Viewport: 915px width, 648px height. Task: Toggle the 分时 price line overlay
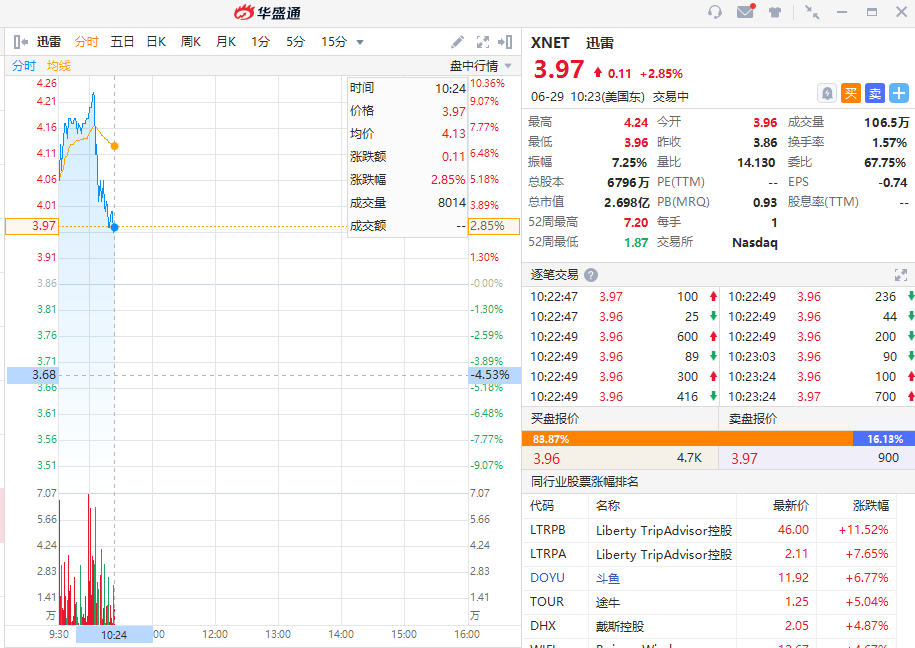(24, 66)
